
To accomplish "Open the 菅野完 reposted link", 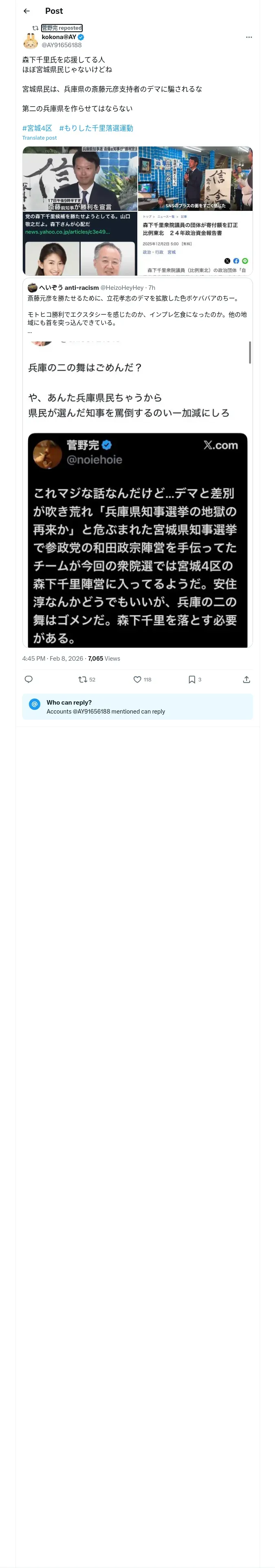I will point(62,28).
